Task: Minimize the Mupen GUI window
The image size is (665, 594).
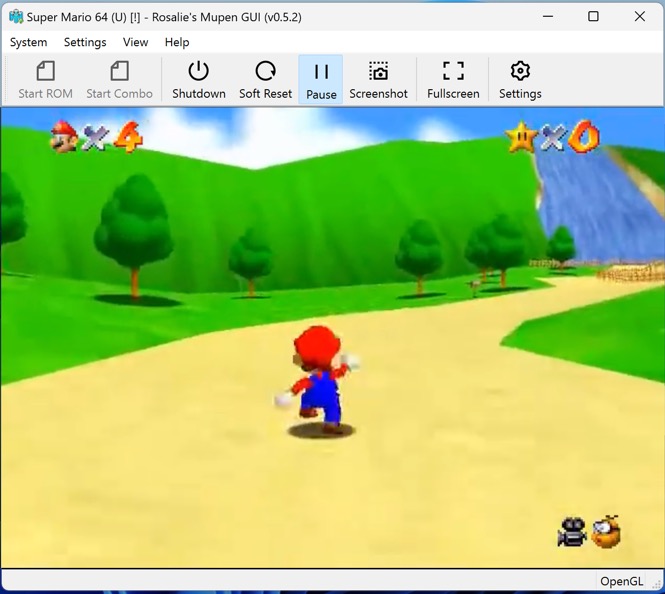Action: click(548, 17)
